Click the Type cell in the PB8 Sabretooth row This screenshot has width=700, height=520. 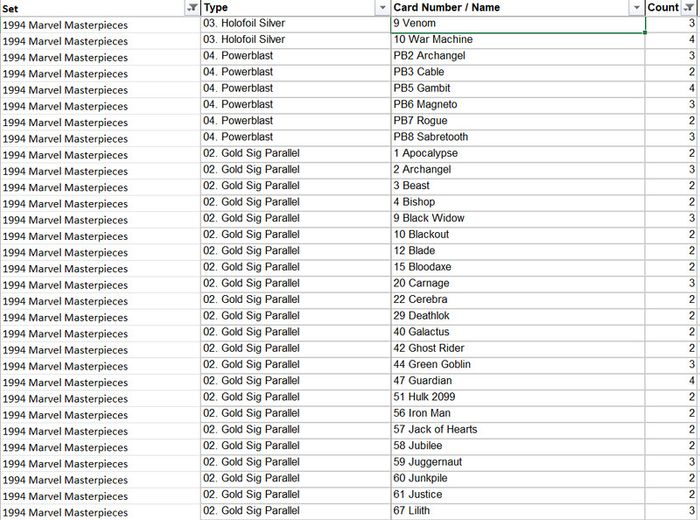(x=296, y=138)
